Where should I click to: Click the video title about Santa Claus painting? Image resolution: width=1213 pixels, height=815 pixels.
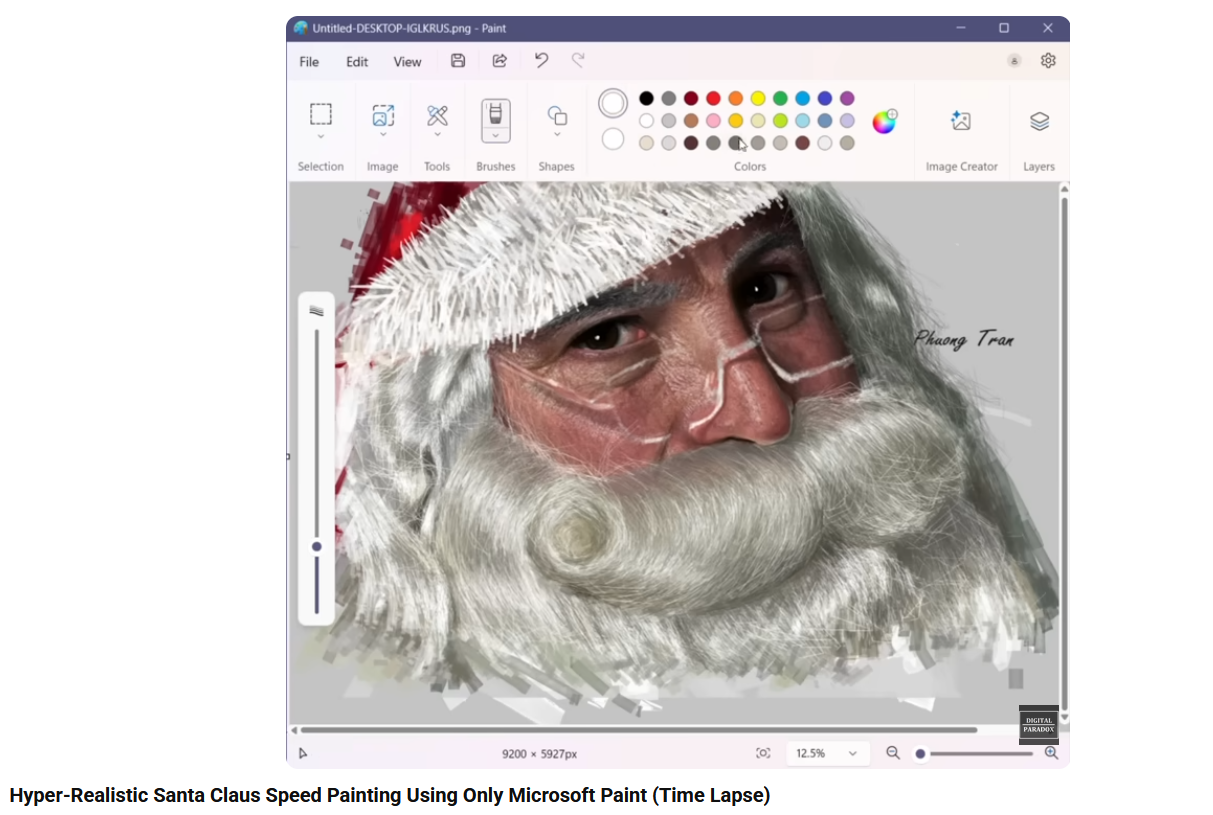tap(390, 796)
